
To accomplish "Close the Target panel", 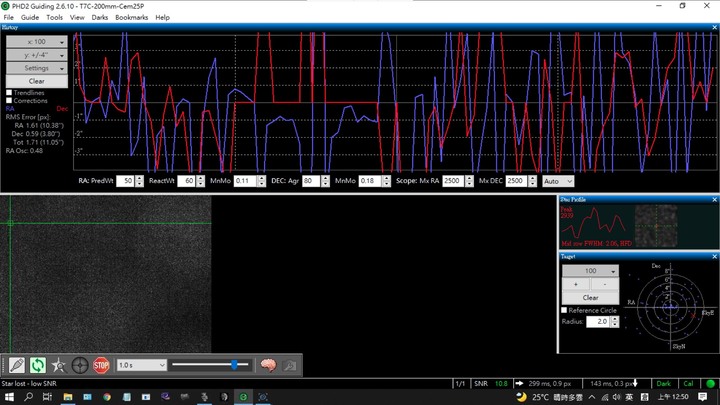I will pos(714,256).
